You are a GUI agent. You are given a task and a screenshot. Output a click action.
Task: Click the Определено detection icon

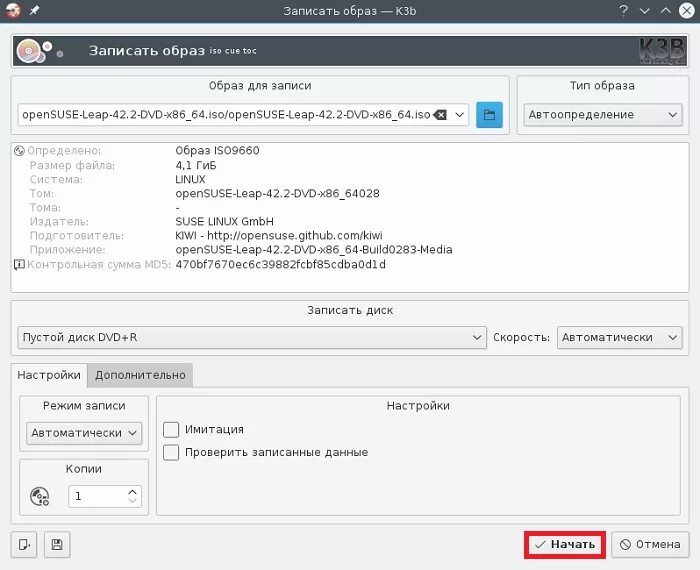[19, 151]
